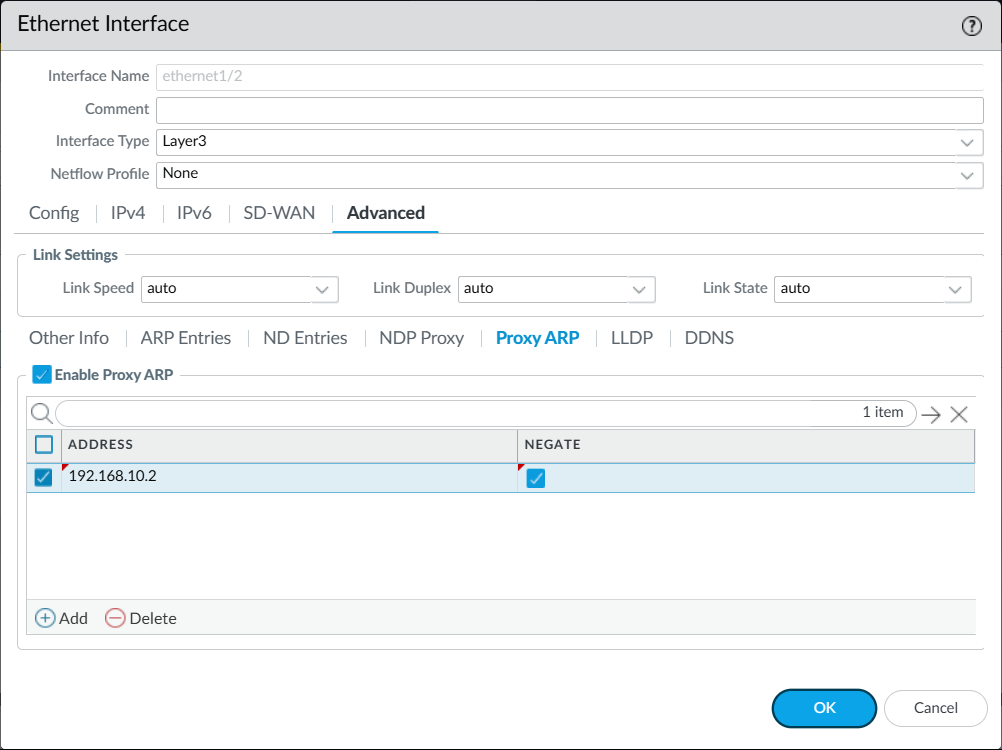Click the Delete label to remove the entry
This screenshot has height=750, width=1002.
[153, 618]
